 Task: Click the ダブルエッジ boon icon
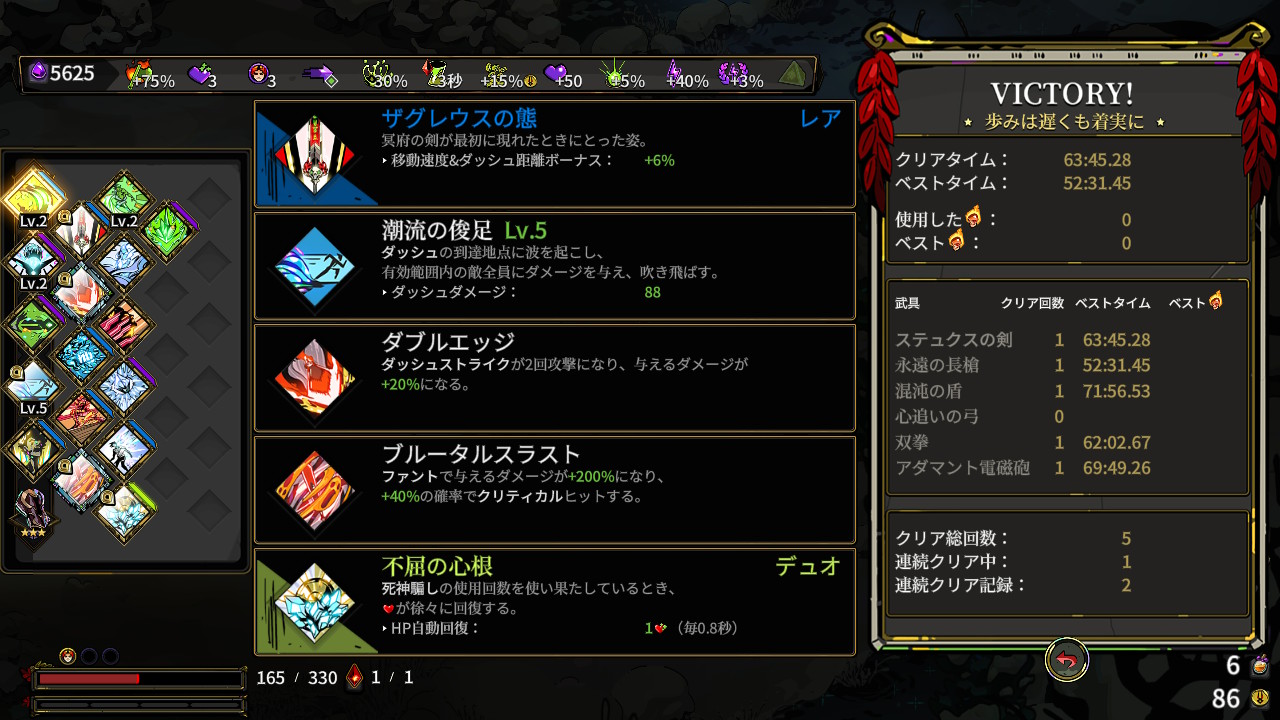pos(314,378)
